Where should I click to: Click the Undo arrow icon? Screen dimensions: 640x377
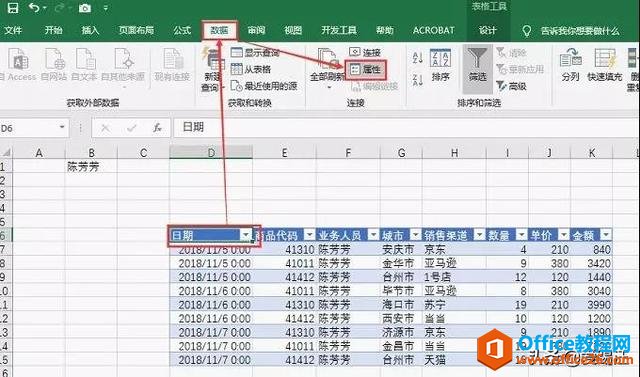click(35, 8)
